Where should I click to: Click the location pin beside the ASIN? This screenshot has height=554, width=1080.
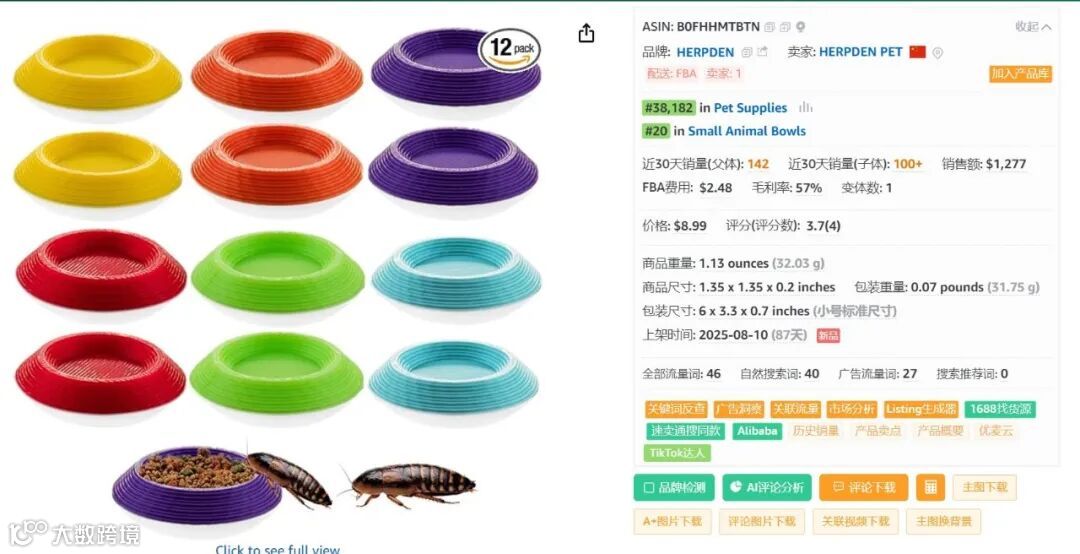coord(800,27)
